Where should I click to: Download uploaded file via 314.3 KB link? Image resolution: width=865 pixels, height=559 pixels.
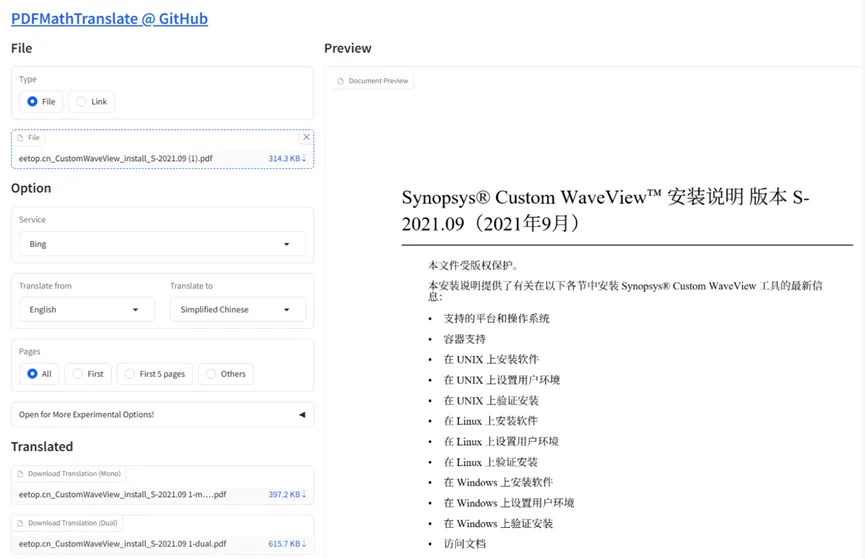click(287, 158)
